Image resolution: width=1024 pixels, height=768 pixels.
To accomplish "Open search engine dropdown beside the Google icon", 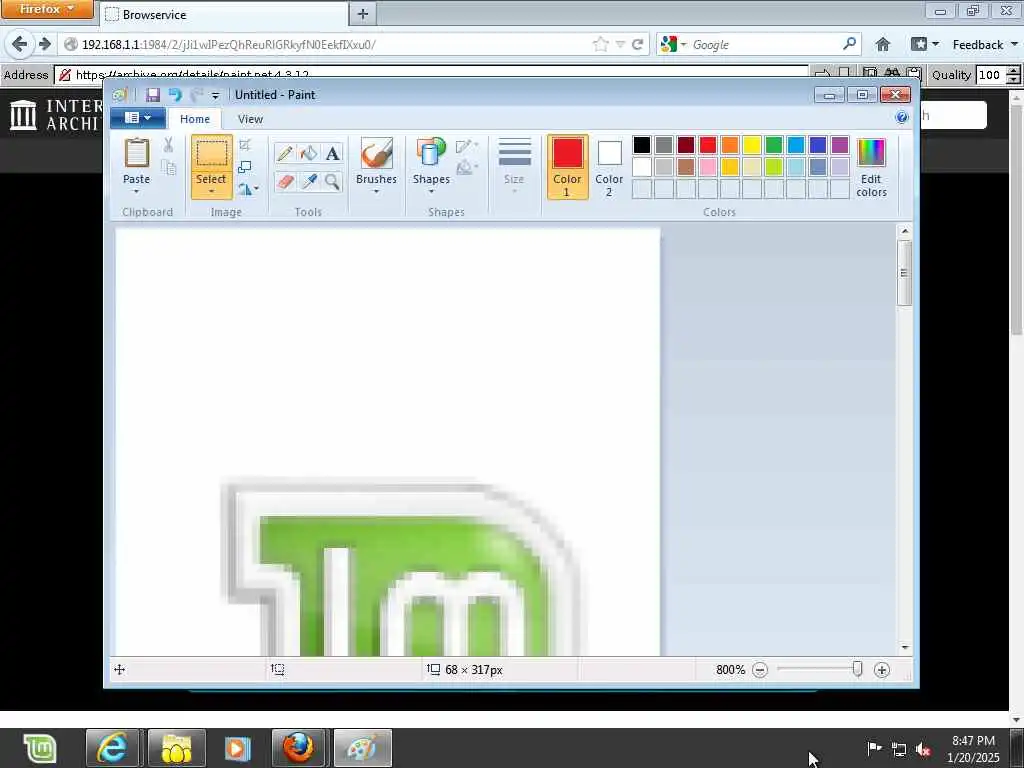I will click(684, 44).
